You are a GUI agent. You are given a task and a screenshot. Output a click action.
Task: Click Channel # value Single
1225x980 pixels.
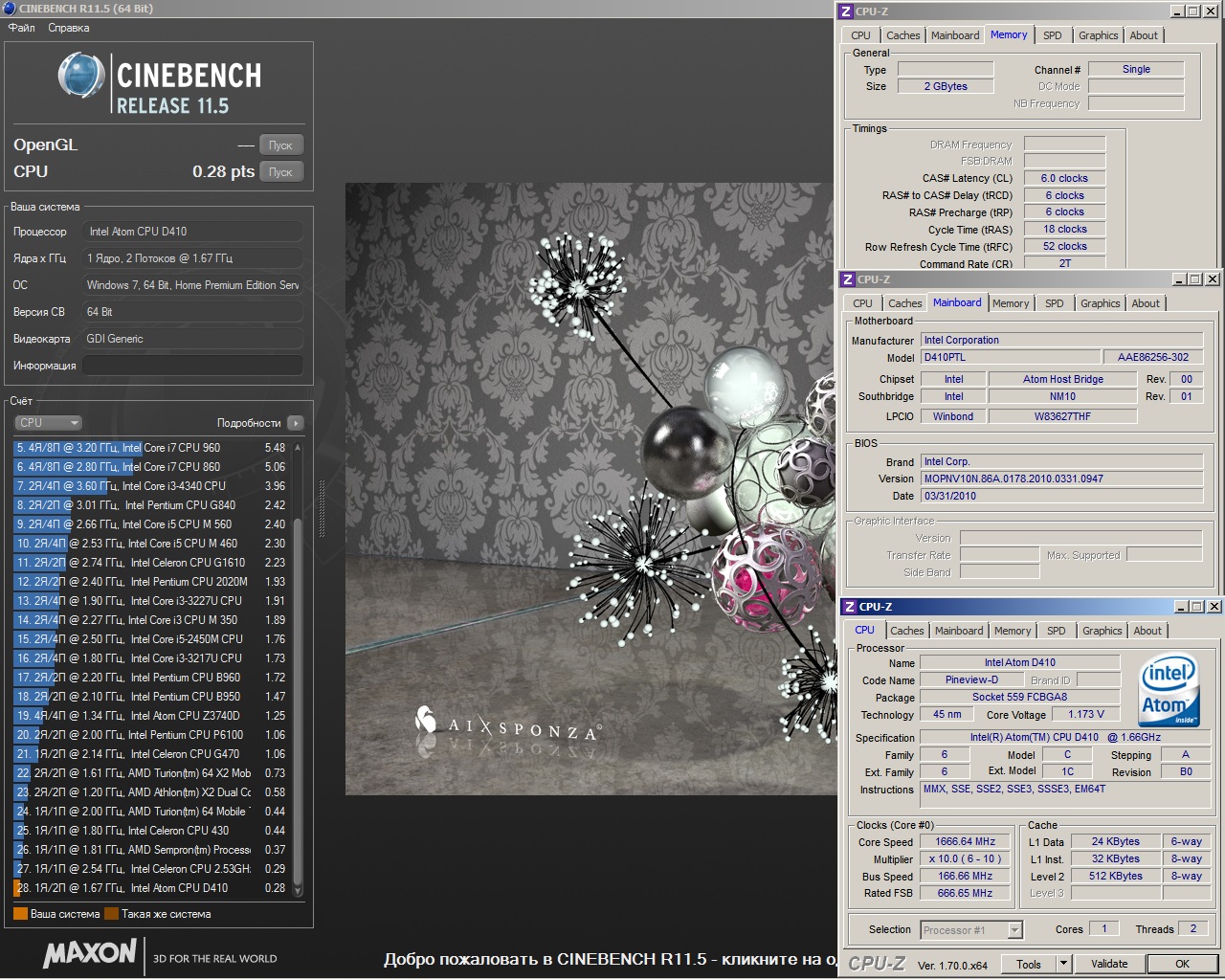tap(1136, 69)
